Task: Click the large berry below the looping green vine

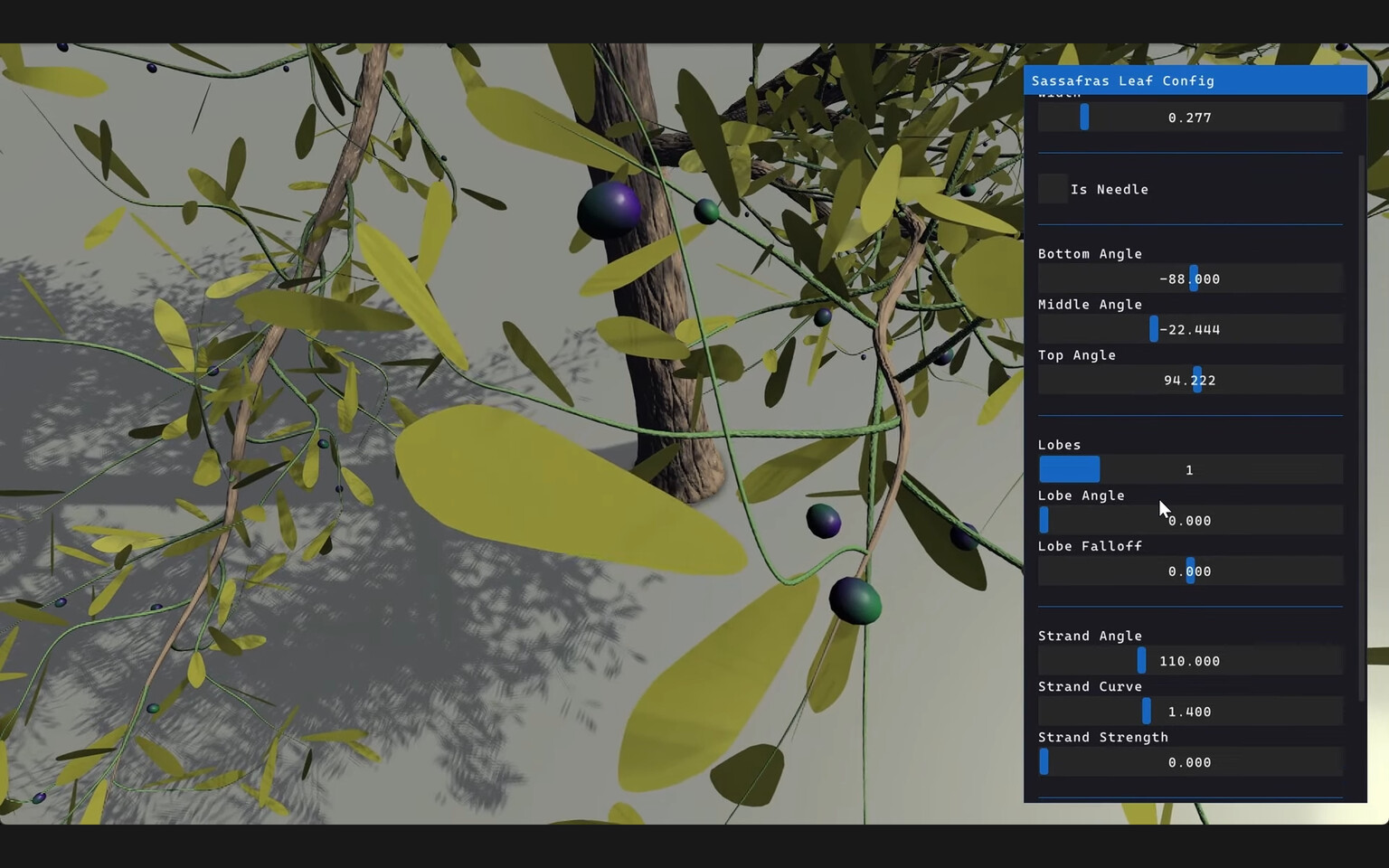Action: pyautogui.click(x=855, y=600)
